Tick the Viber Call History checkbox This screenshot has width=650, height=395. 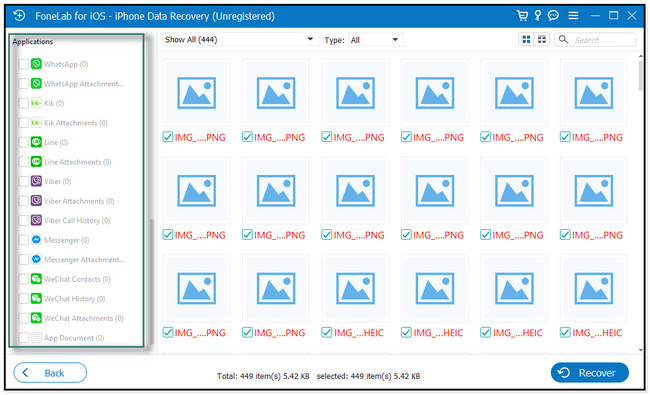click(x=24, y=221)
